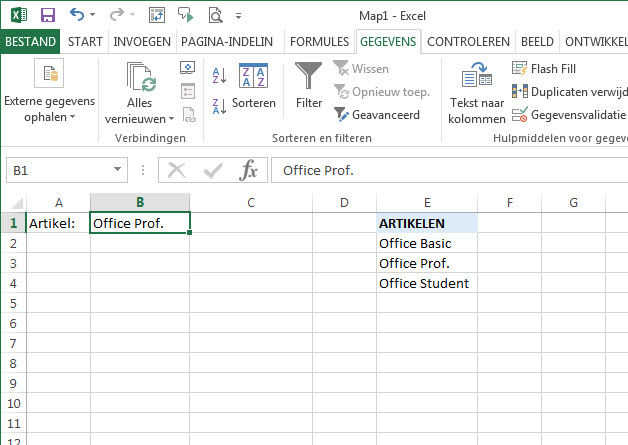Viewport: 628px width, 445px height.
Task: Cancel formula entry with the X icon
Action: point(176,170)
